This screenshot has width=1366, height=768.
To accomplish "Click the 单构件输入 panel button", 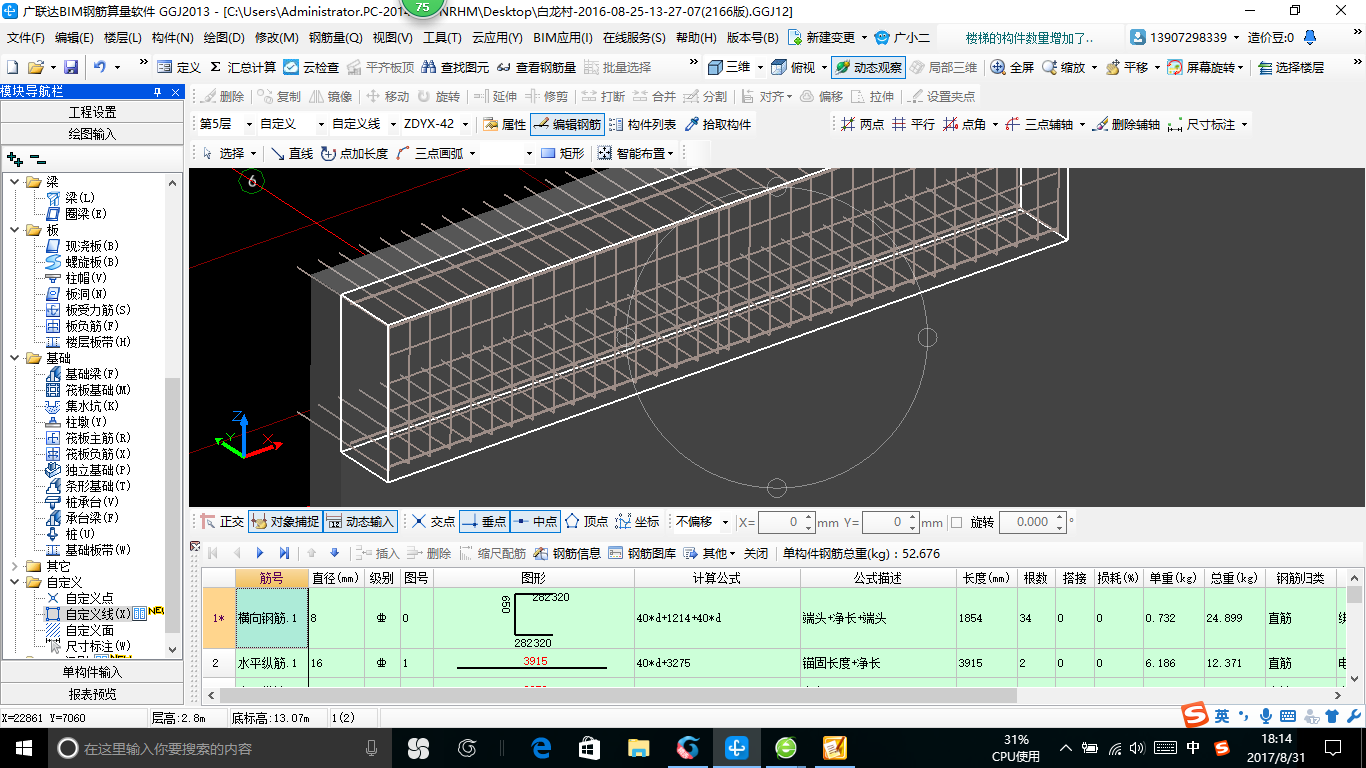I will tap(92, 672).
